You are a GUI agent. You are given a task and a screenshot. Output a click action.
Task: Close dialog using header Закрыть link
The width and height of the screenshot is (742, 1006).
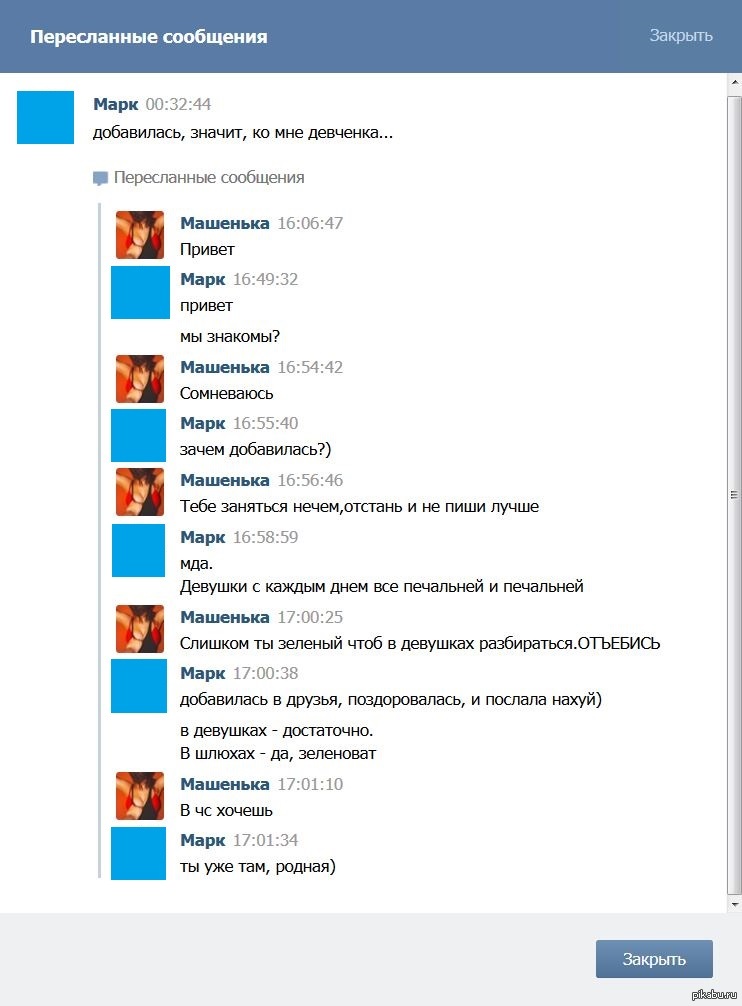point(680,35)
